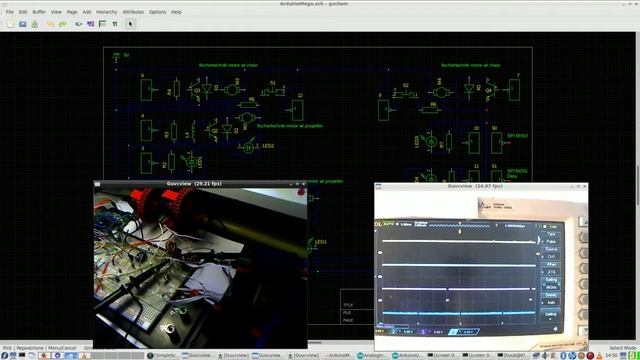Focus the Guvcview 29.21 fps breadboard window title

click(194, 184)
